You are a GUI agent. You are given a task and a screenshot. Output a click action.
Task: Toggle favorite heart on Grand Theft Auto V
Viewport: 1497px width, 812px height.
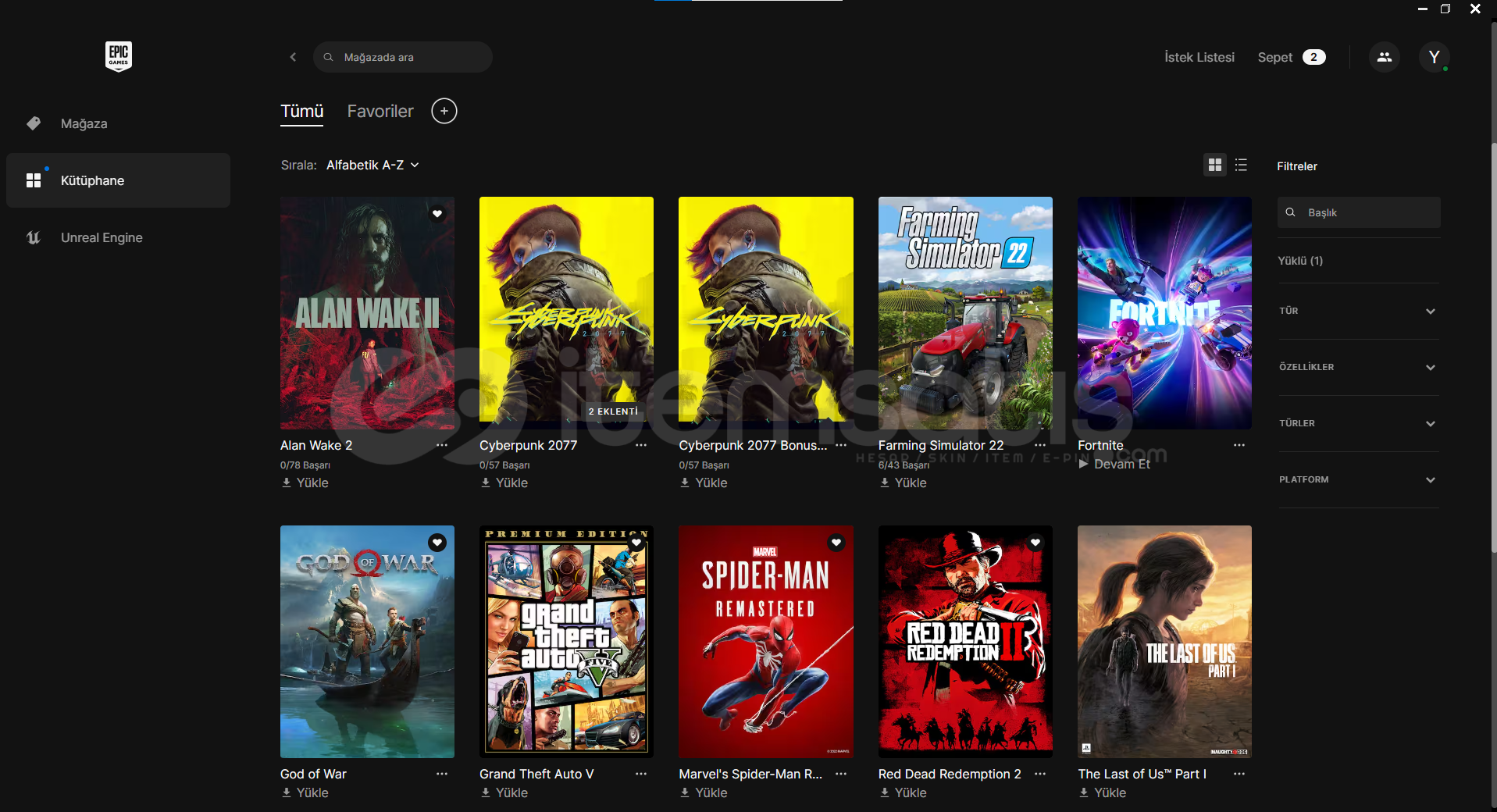pos(636,542)
